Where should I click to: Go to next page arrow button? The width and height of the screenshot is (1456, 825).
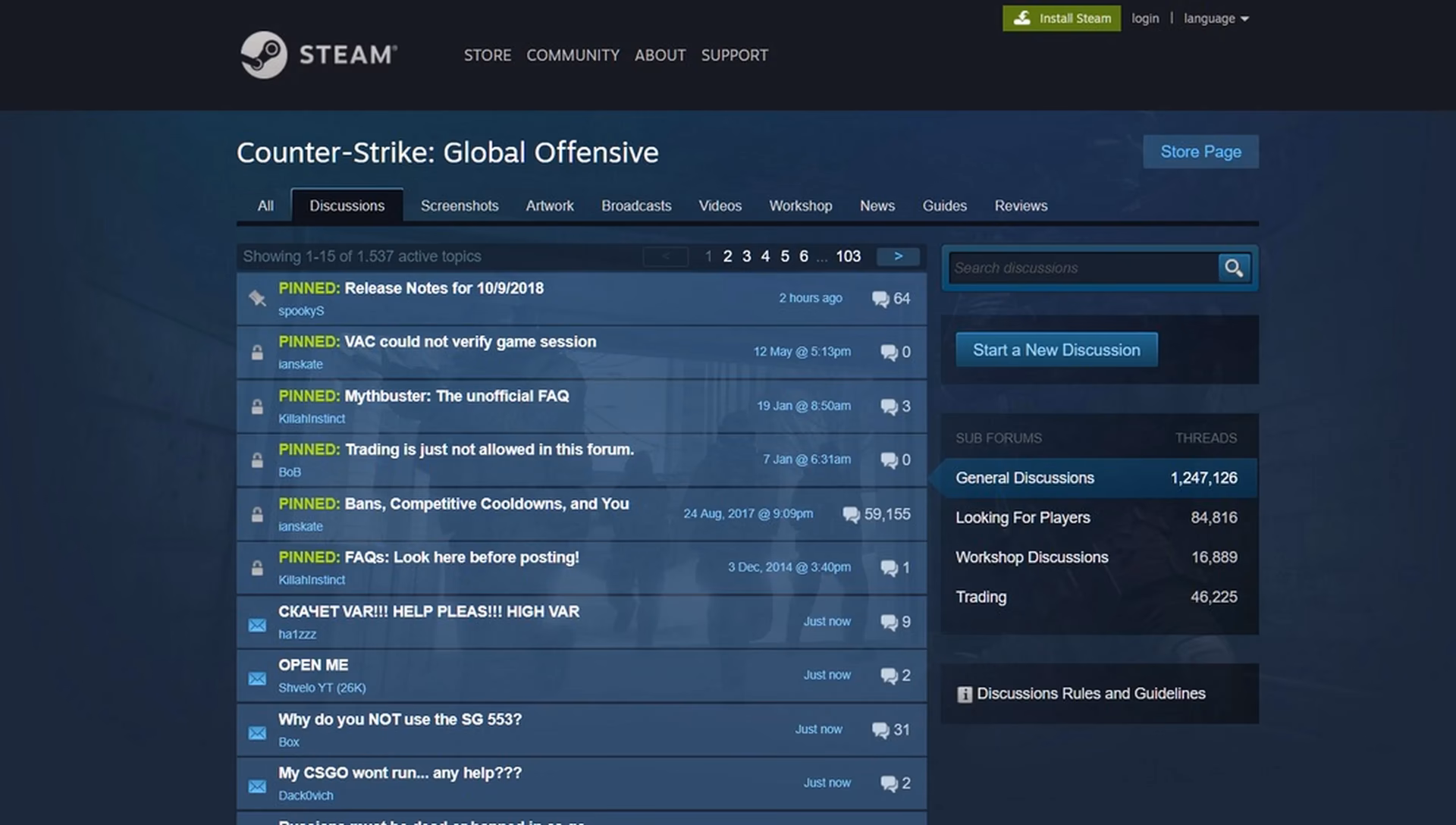898,256
